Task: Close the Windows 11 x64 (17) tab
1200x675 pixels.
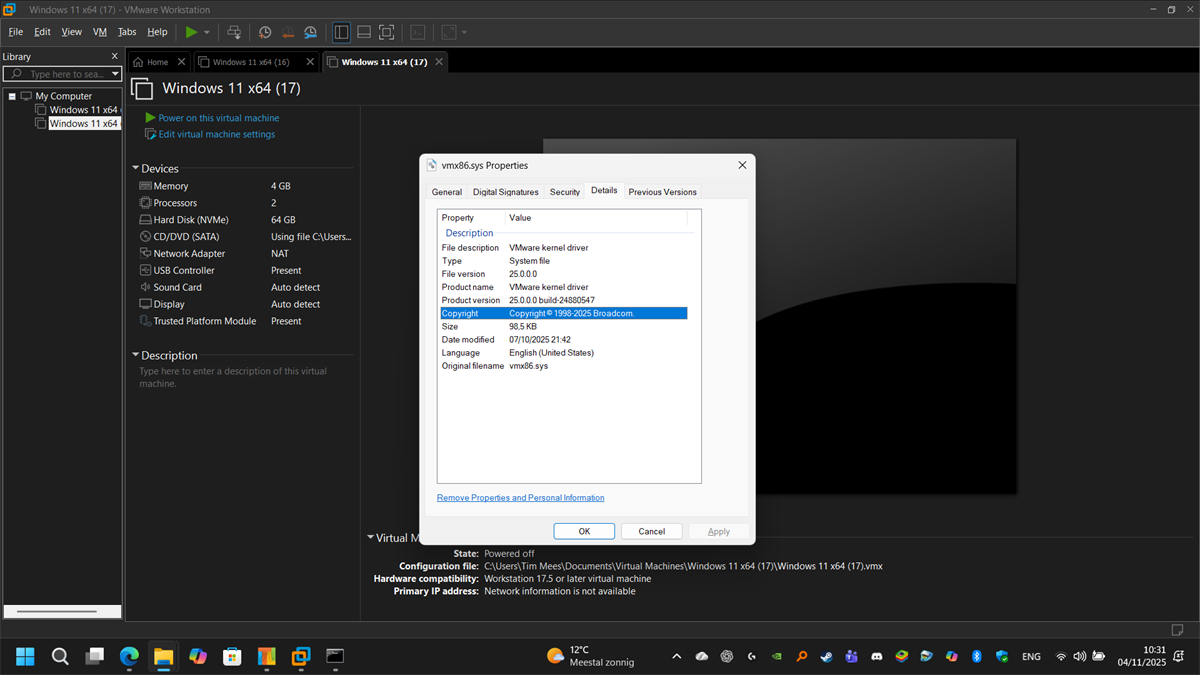Action: (x=438, y=62)
